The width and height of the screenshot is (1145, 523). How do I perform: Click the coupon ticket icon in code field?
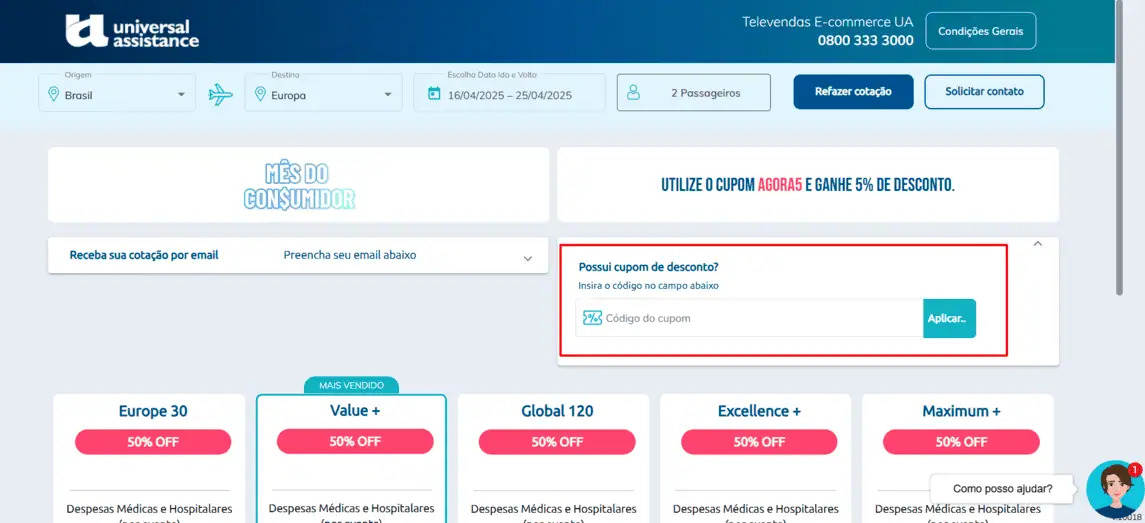pos(592,318)
